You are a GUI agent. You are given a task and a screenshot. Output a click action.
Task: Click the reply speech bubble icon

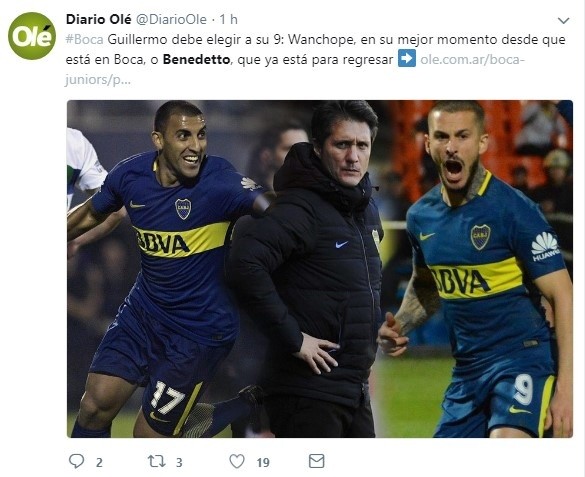pos(76,461)
